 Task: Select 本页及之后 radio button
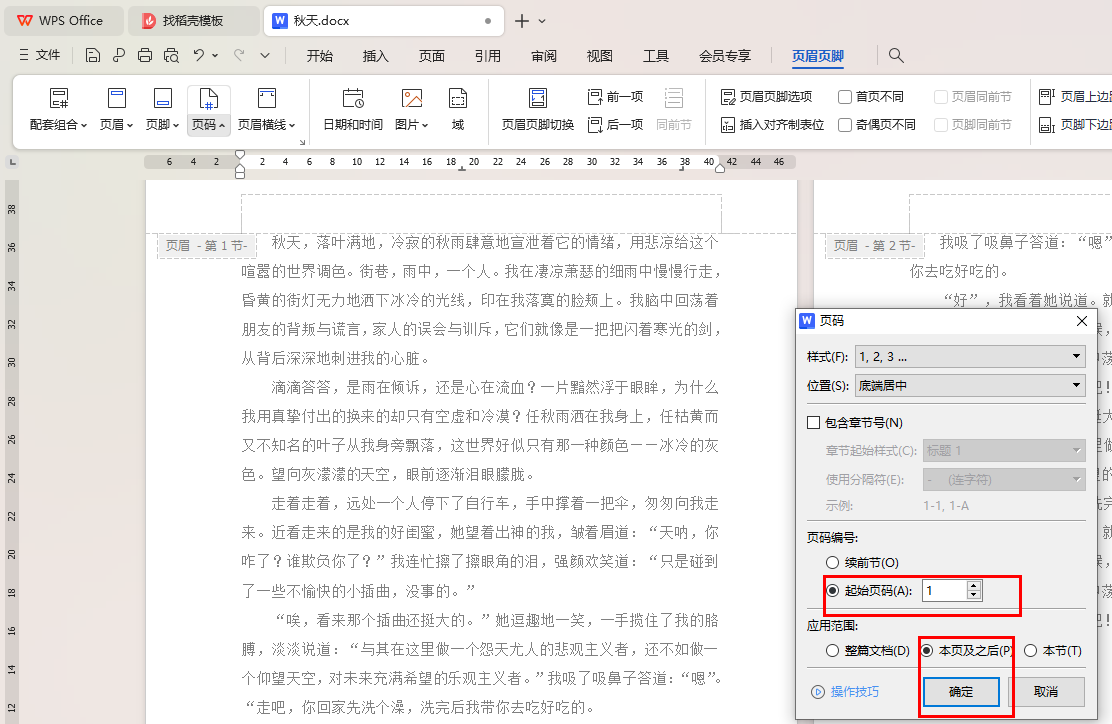927,650
